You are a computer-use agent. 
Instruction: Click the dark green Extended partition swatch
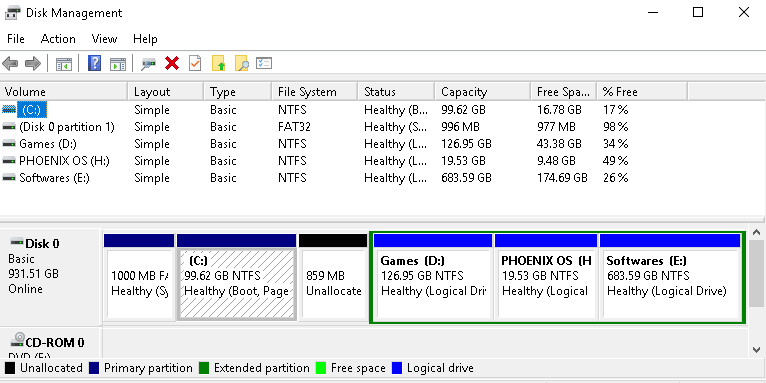pyautogui.click(x=204, y=368)
